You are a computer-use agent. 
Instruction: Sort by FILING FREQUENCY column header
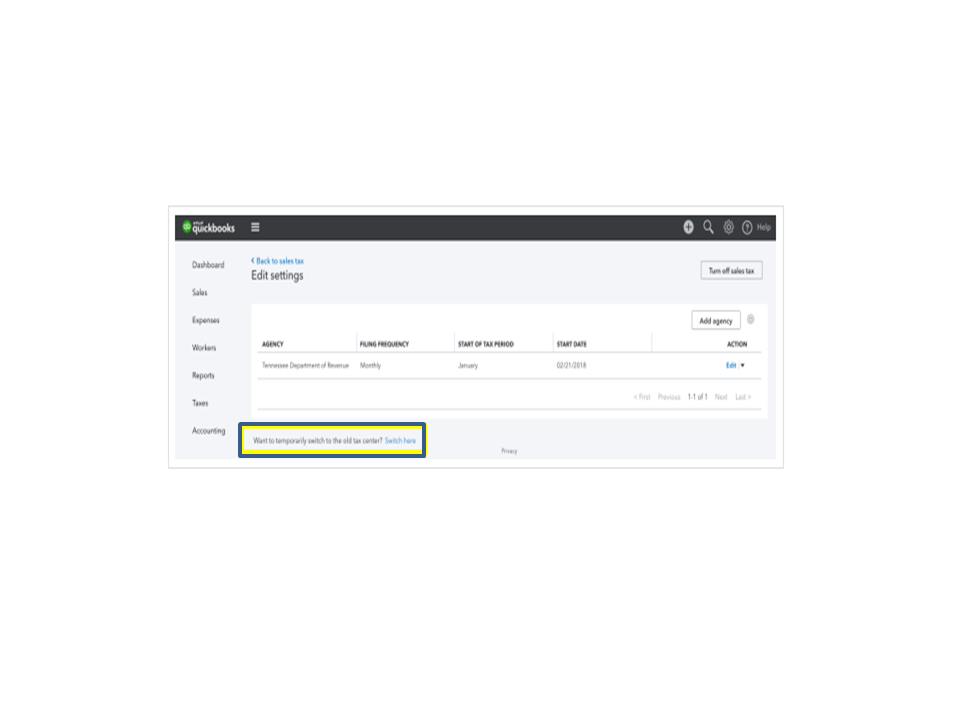point(384,344)
